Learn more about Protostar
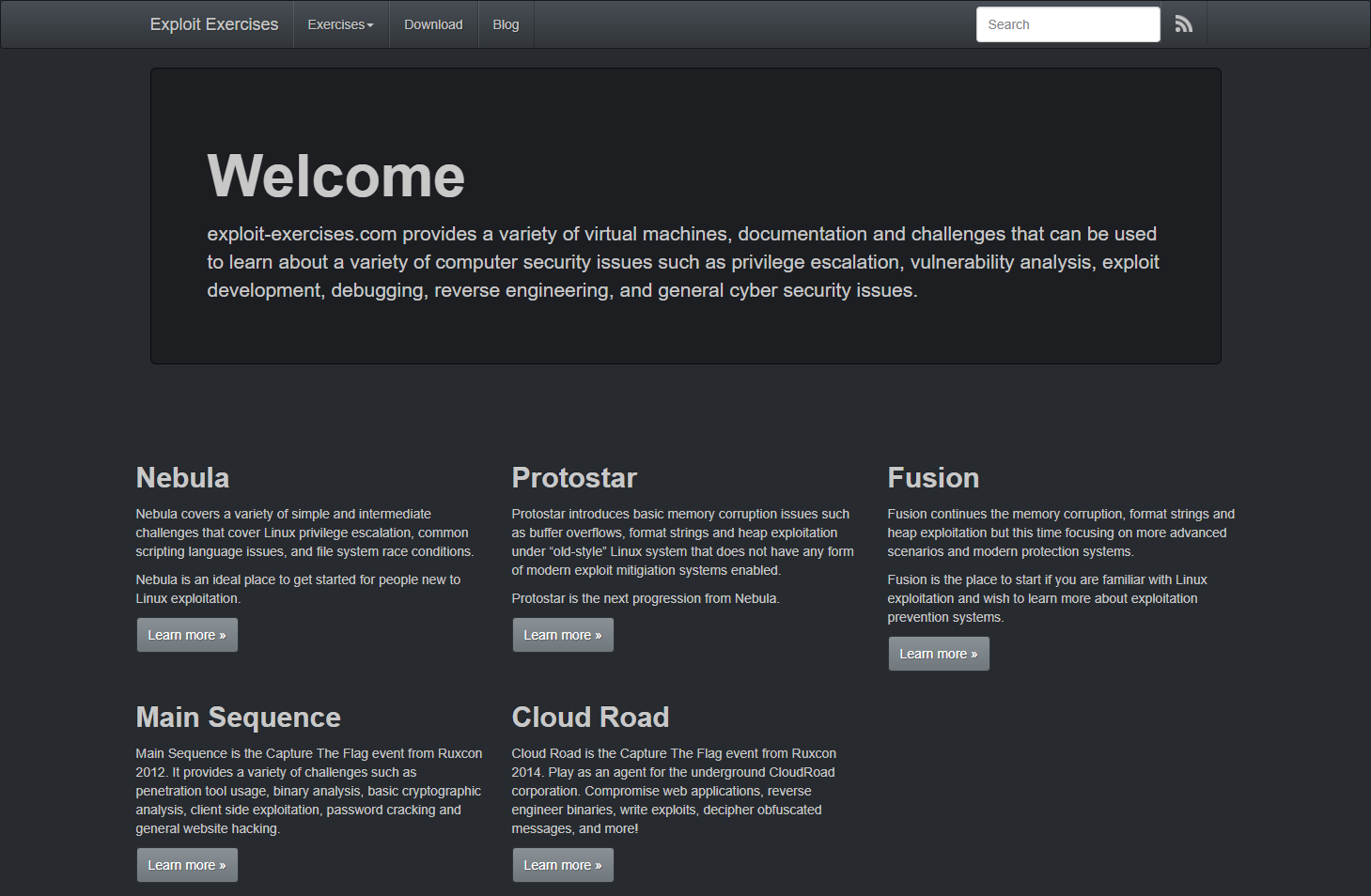The height and width of the screenshot is (896, 1371). click(x=563, y=635)
